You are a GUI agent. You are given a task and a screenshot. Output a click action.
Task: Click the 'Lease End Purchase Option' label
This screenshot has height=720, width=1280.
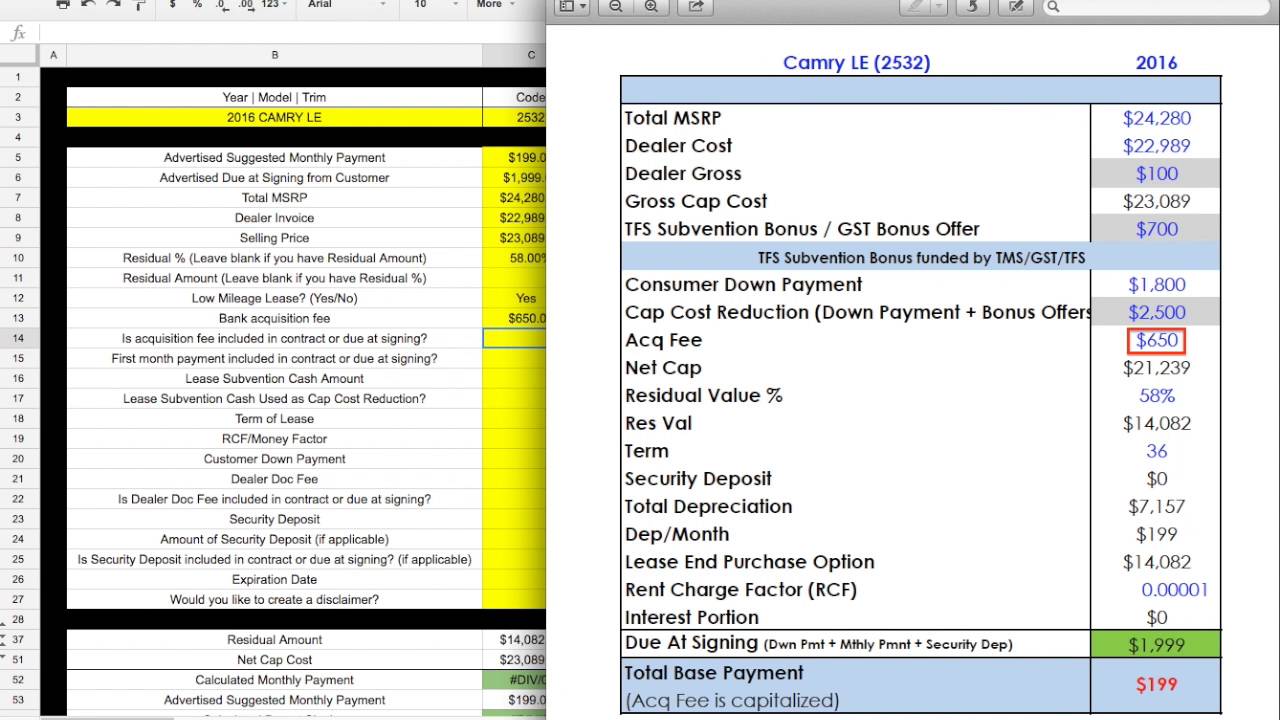(749, 562)
